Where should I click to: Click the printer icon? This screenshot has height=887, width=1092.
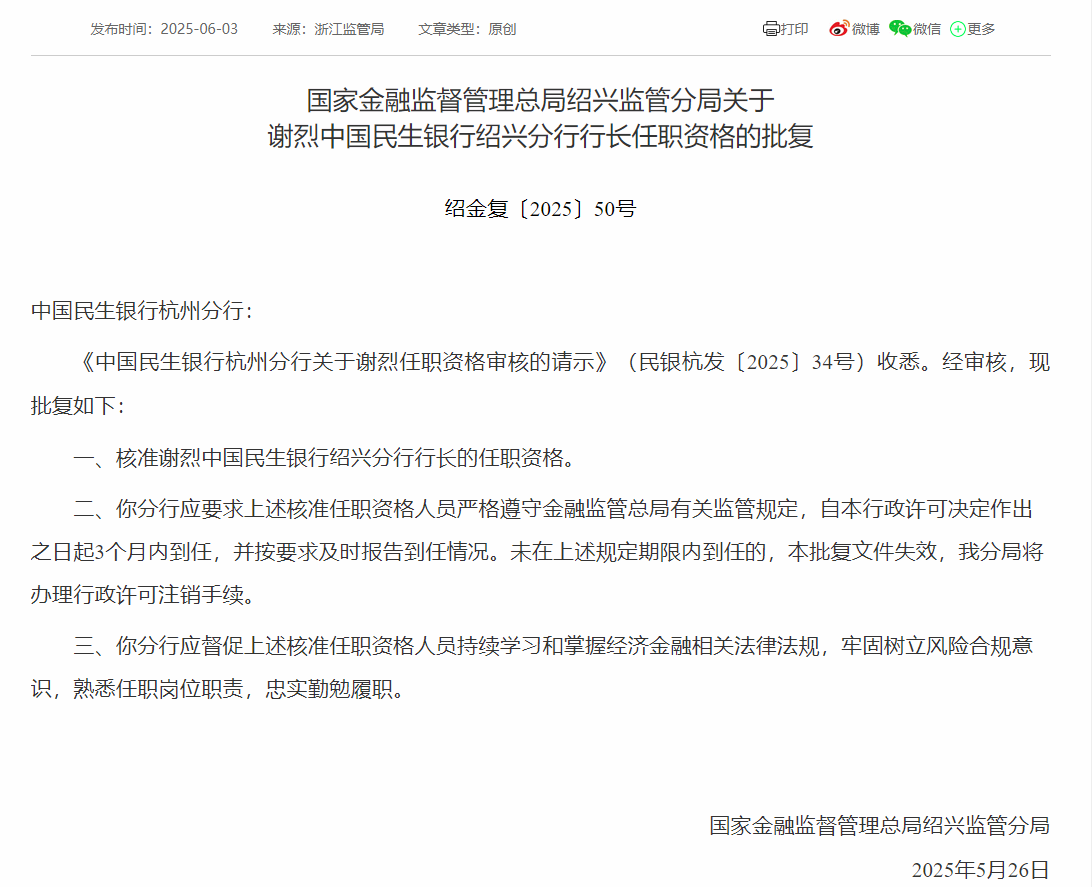point(771,29)
